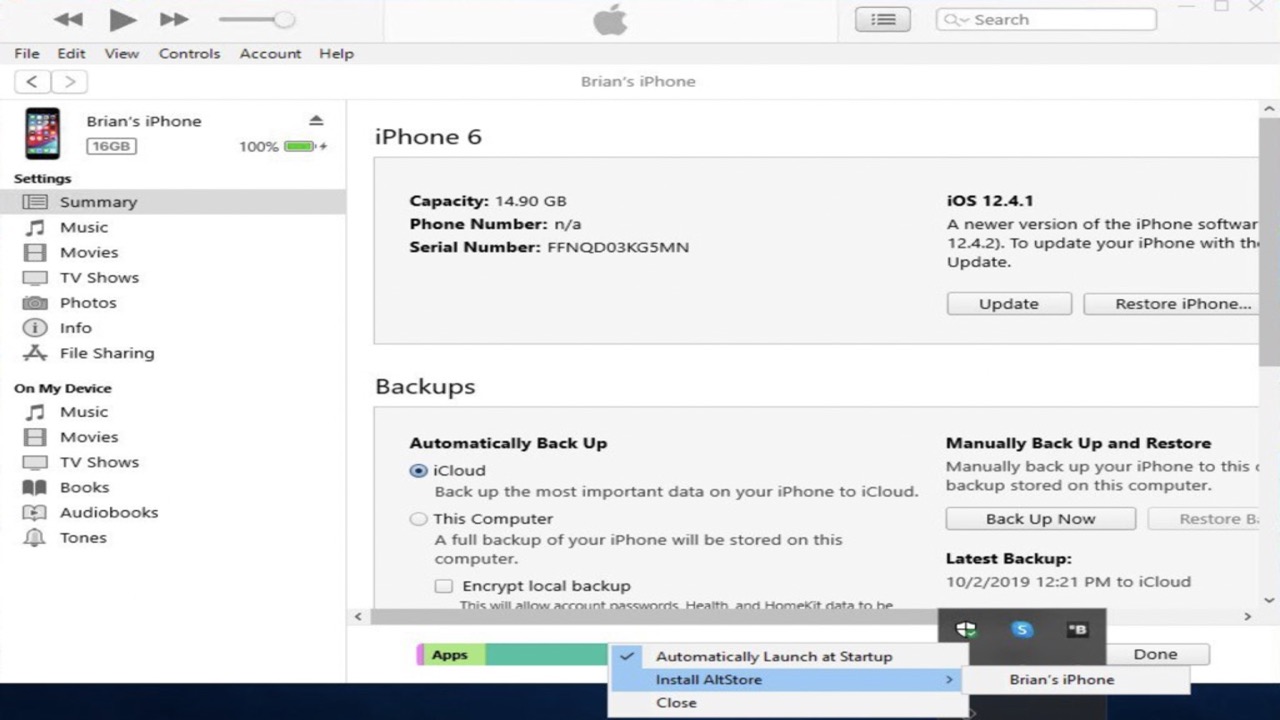Open the list view toolbar button
Viewport: 1280px width, 720px height.
tap(883, 19)
